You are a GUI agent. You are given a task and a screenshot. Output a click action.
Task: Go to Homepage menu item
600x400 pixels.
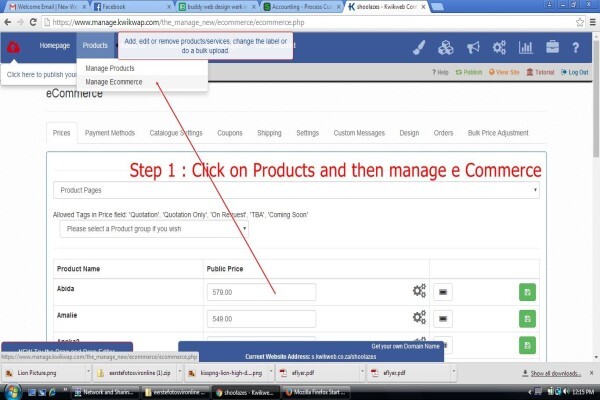pyautogui.click(x=55, y=46)
